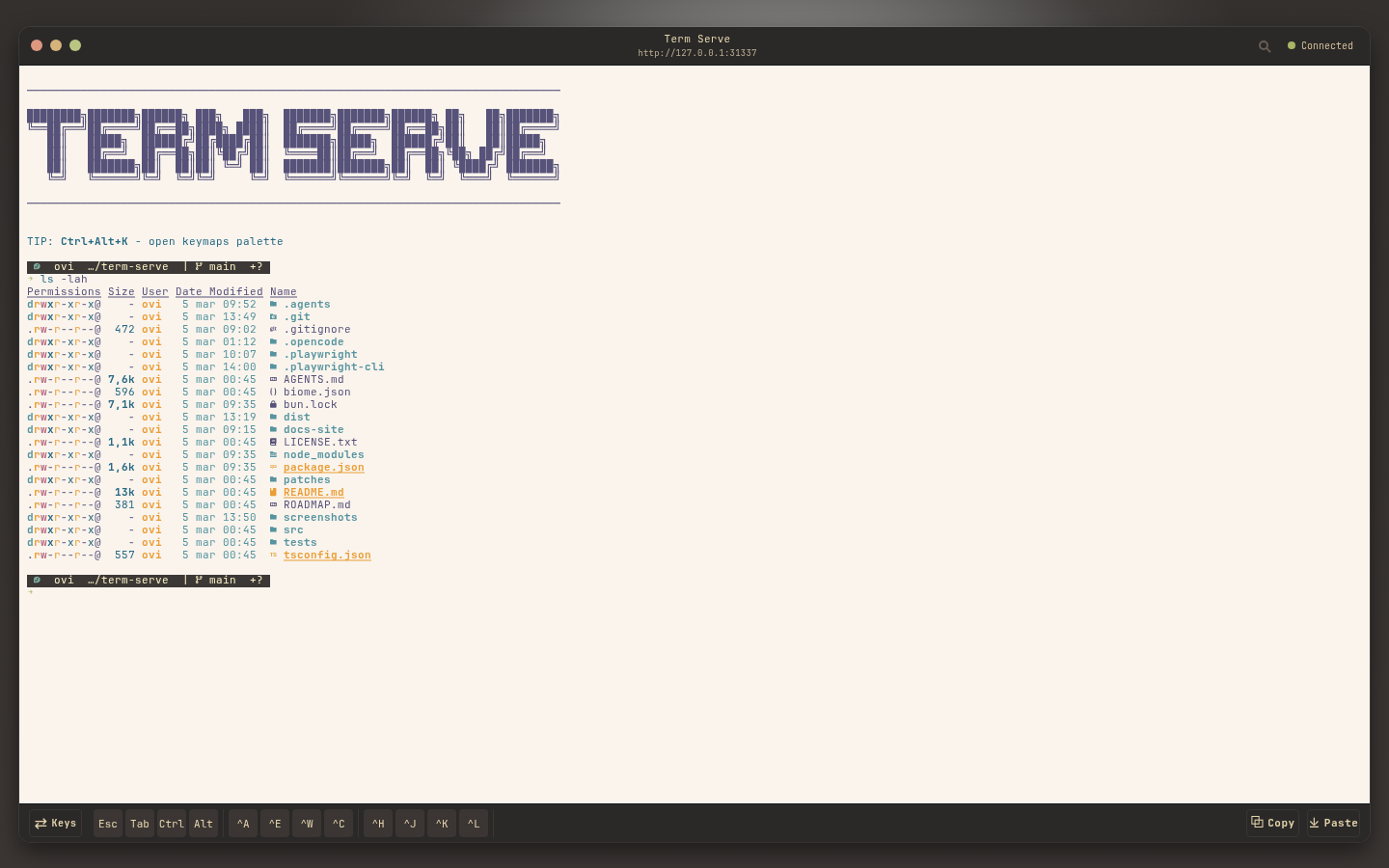
Task: Click the folder icon next to node_modules
Action: [274, 454]
